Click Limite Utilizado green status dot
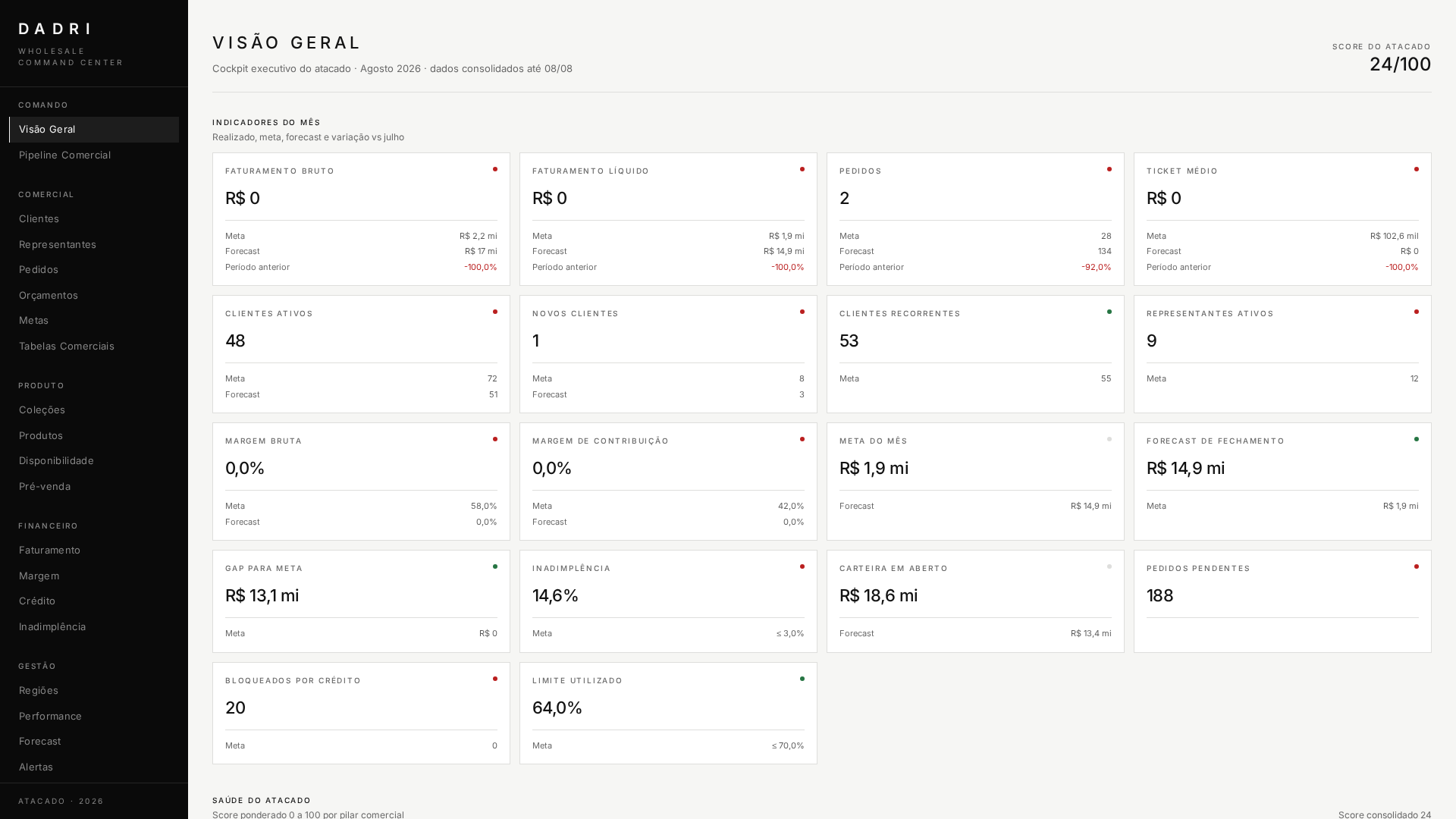 point(802,679)
